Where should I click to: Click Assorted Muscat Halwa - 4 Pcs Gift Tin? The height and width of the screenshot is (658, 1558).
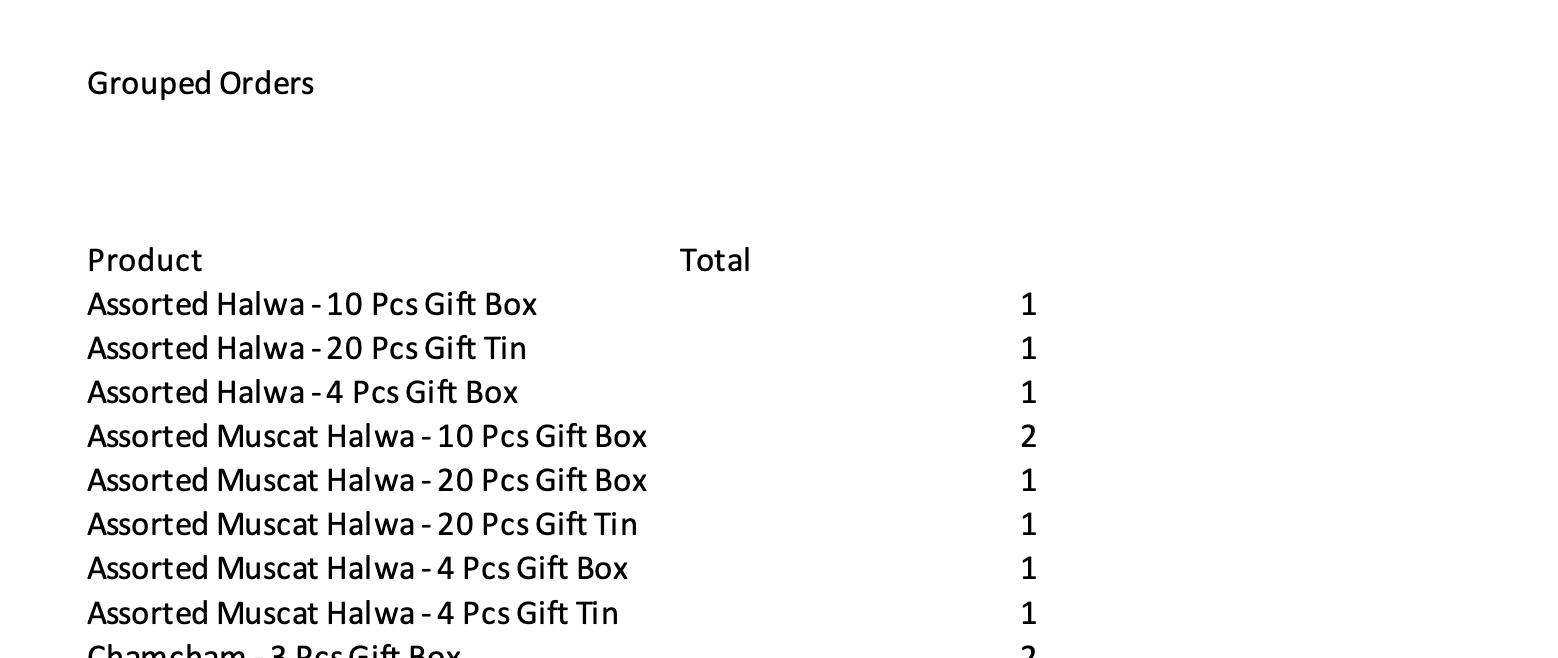coord(352,613)
